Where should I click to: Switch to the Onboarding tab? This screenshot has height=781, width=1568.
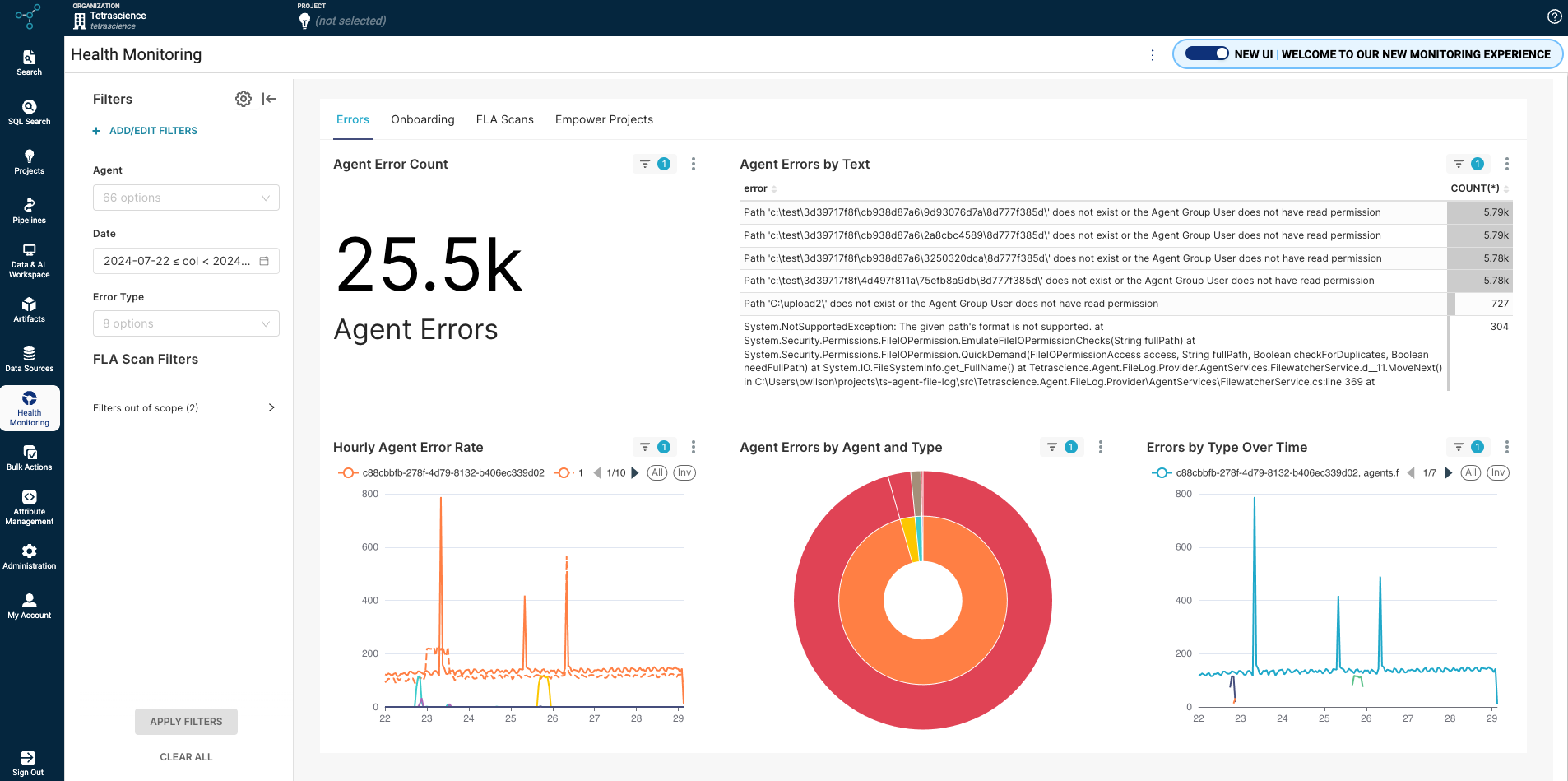[x=423, y=119]
